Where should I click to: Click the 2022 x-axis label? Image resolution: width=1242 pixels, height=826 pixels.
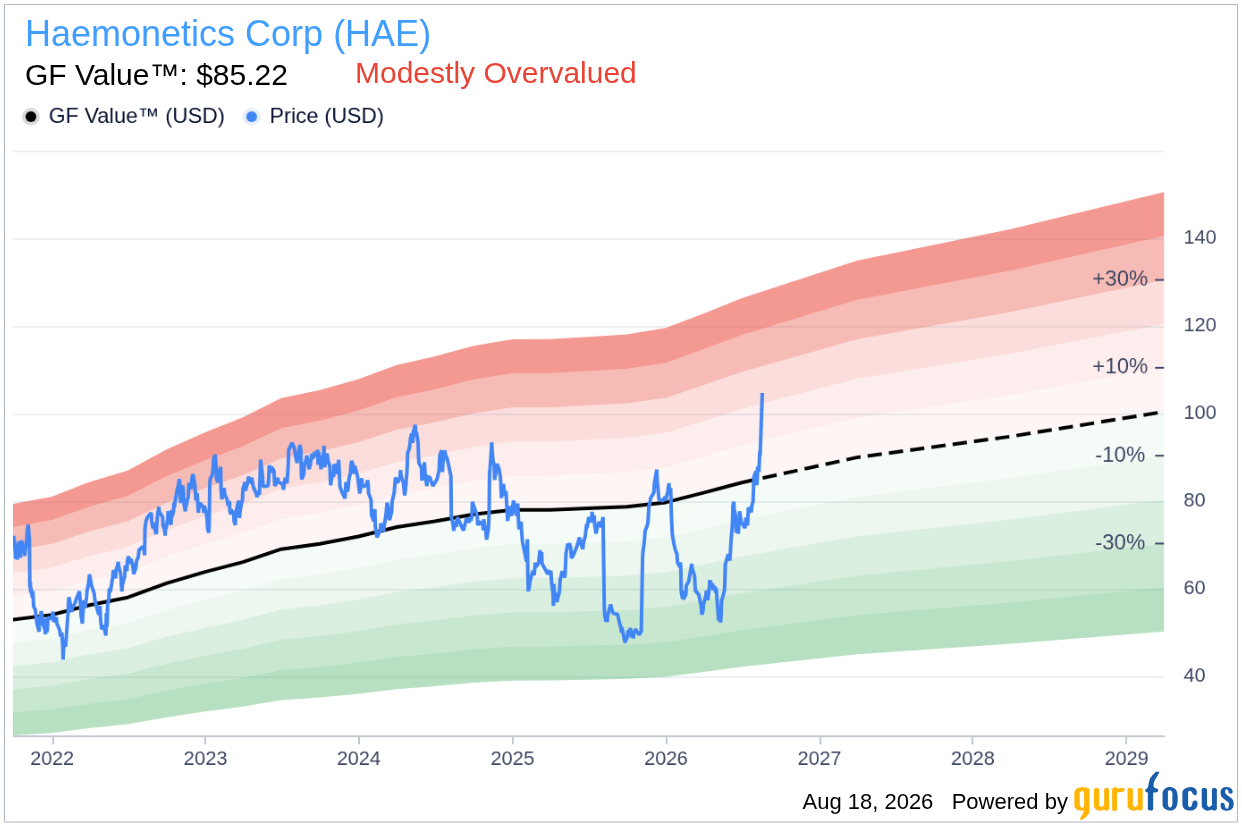coord(52,758)
